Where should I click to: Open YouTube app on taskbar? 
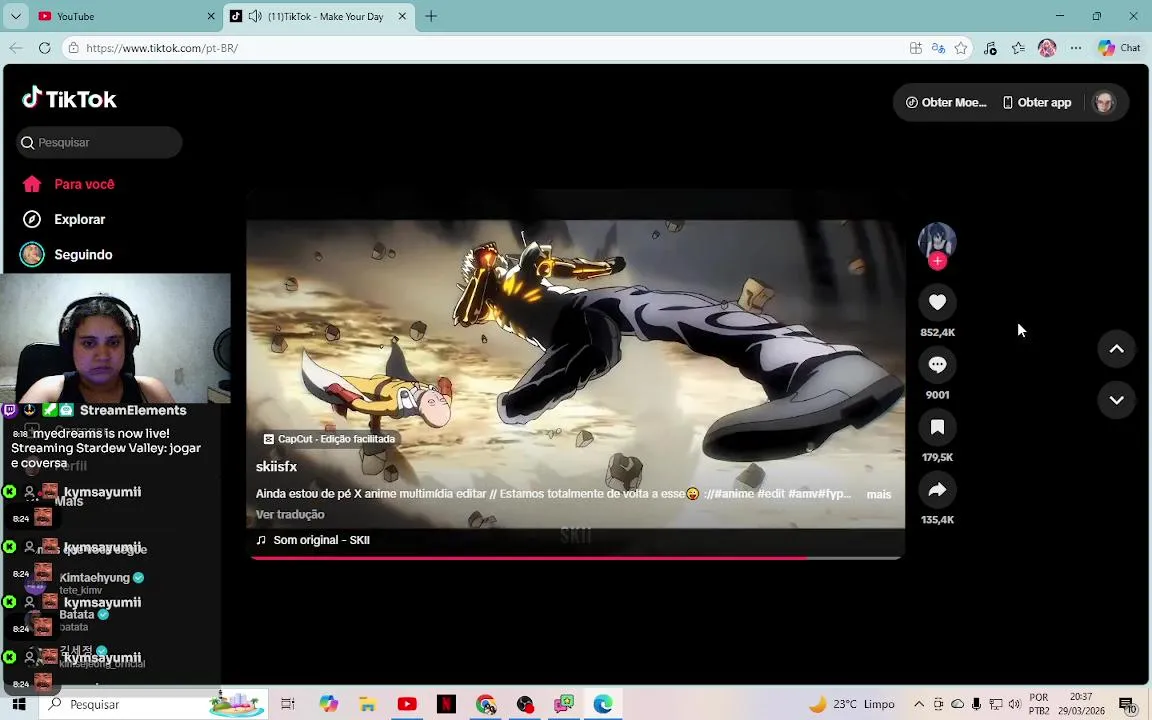point(407,704)
